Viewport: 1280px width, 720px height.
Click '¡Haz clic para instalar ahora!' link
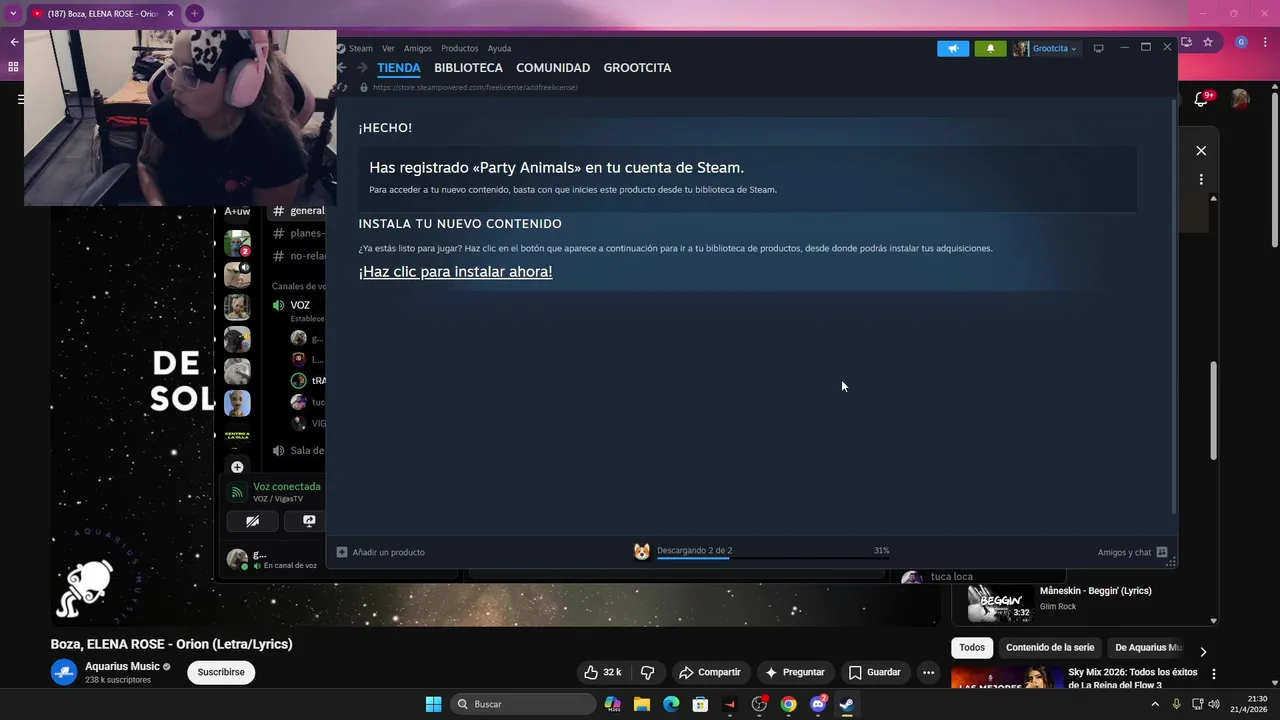tap(456, 272)
